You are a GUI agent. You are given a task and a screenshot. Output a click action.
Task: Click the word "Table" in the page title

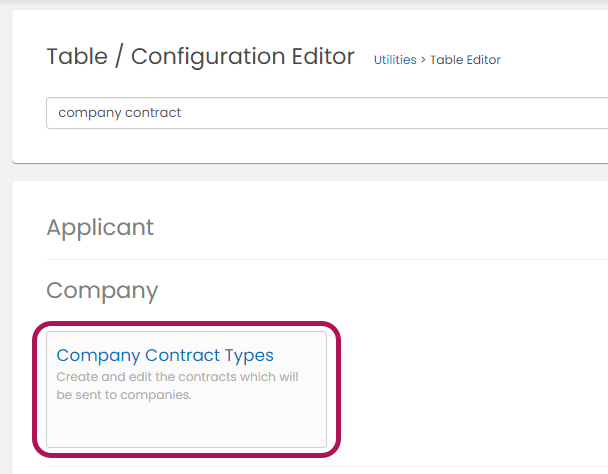76,57
